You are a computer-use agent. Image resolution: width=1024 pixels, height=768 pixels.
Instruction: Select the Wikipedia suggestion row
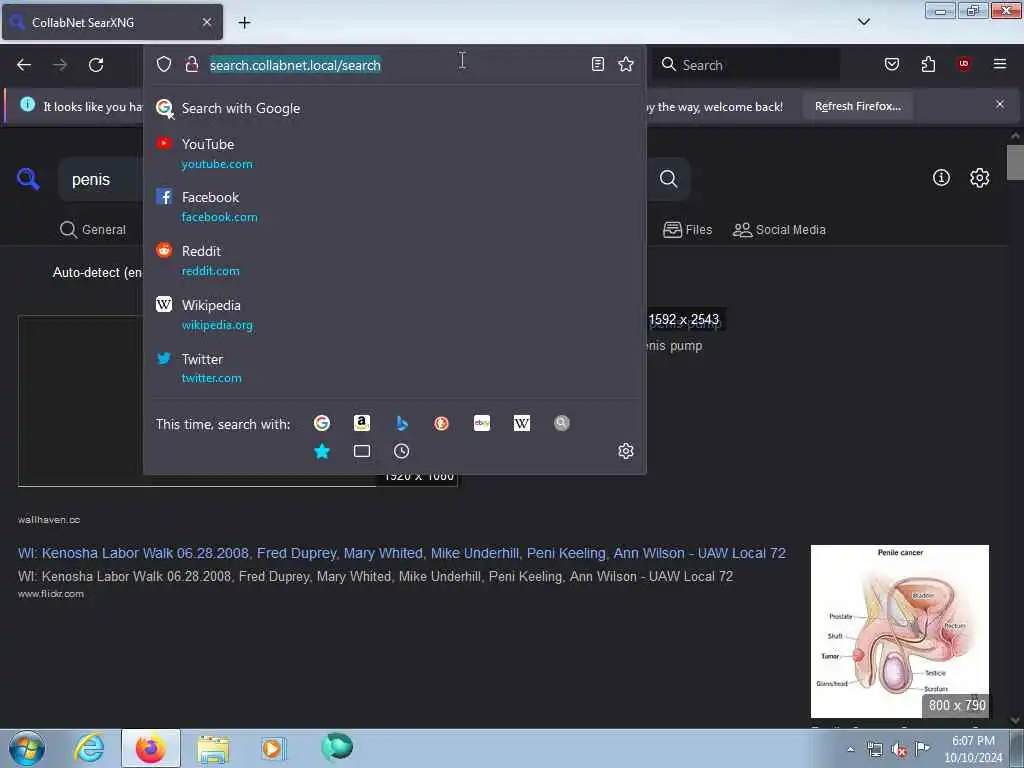coord(394,314)
